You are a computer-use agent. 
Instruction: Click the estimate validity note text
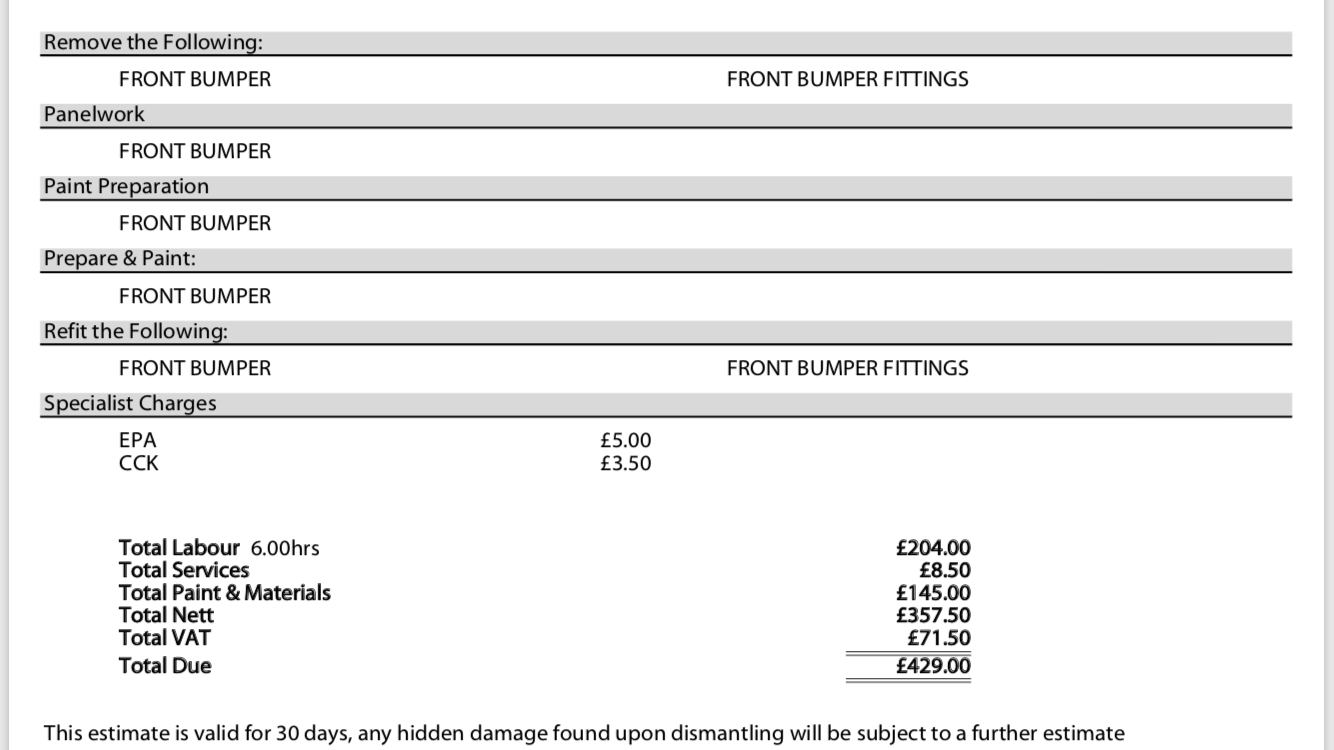[584, 734]
